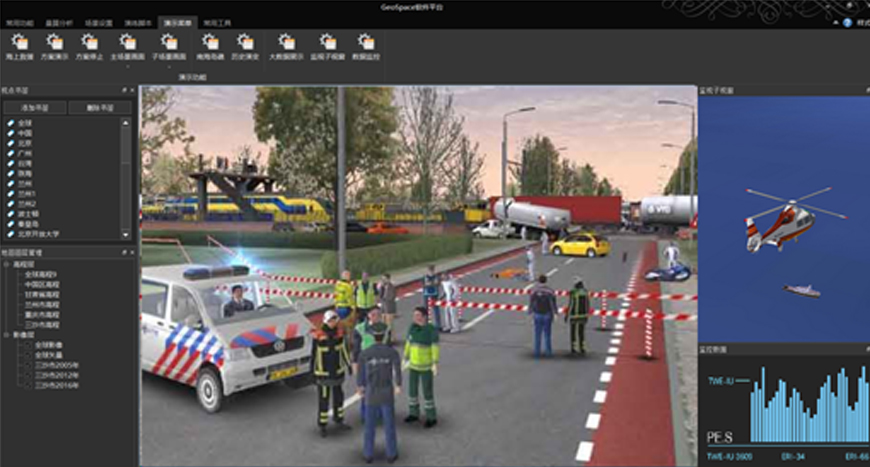The height and width of the screenshot is (467, 870).
Task: Click the blue help question mark icon
Action: pyautogui.click(x=847, y=22)
